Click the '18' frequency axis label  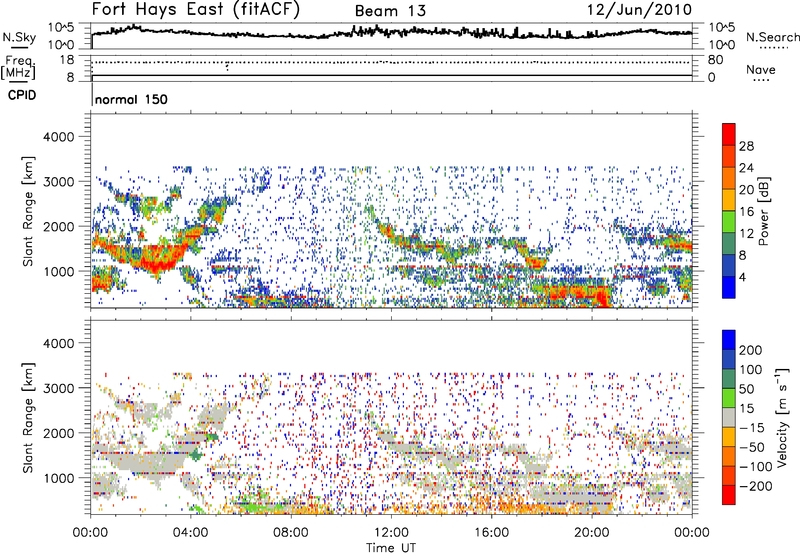click(x=67, y=60)
